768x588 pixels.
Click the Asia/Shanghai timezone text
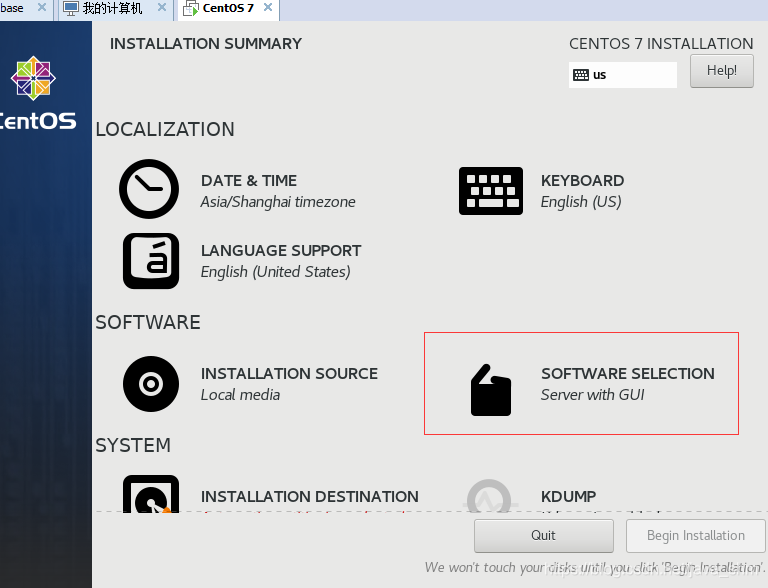(x=278, y=202)
